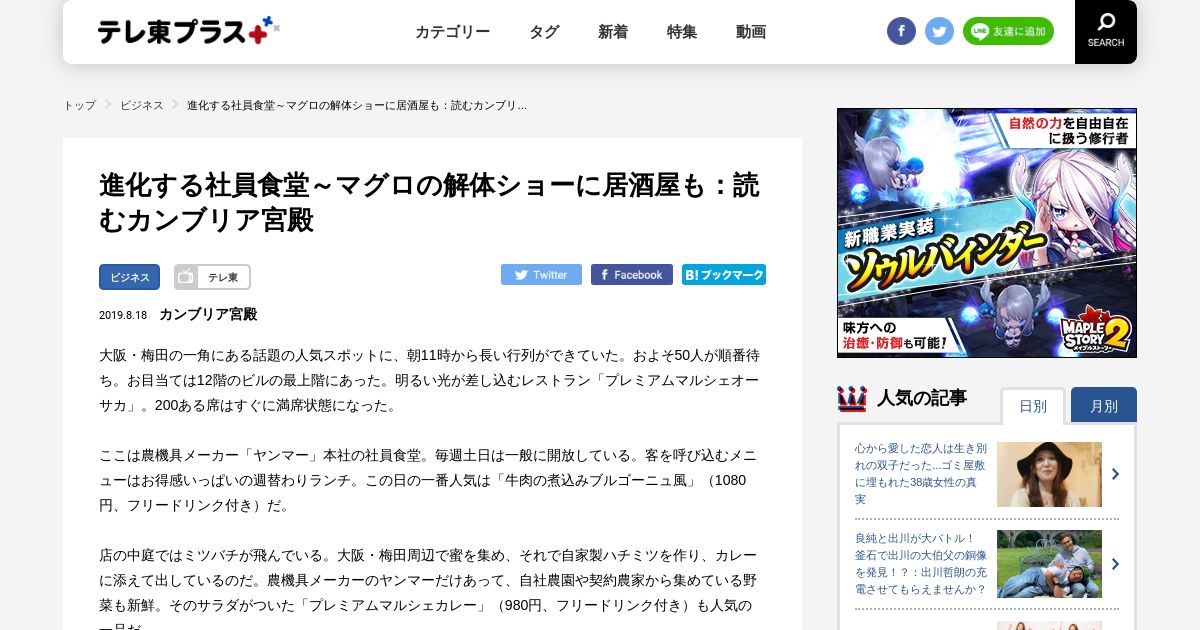The image size is (1200, 630).
Task: Click the truncated article title breadcrumb
Action: click(357, 105)
